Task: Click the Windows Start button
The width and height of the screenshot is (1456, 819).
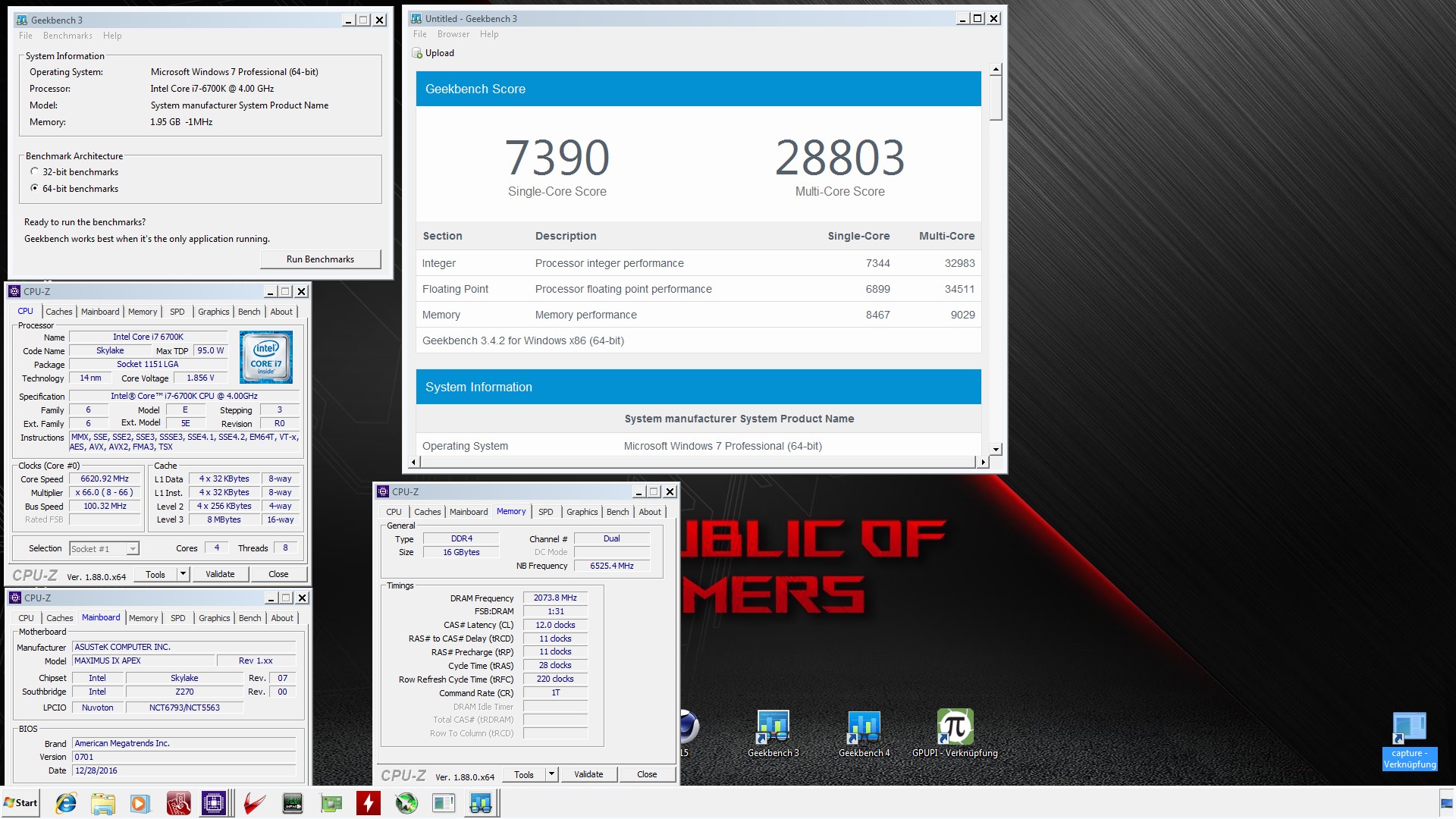Action: tap(20, 803)
